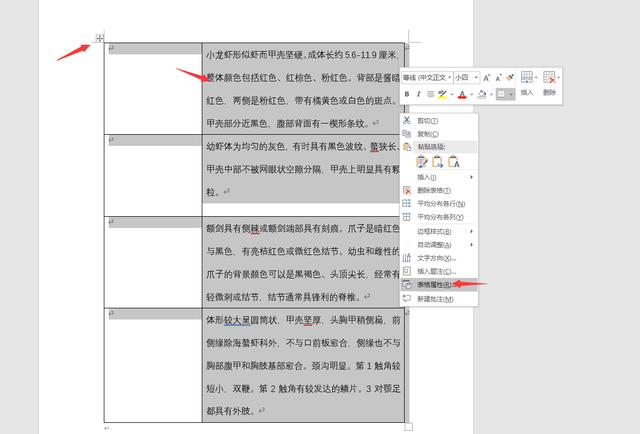Open the 插入(I) submenu

tap(439, 177)
